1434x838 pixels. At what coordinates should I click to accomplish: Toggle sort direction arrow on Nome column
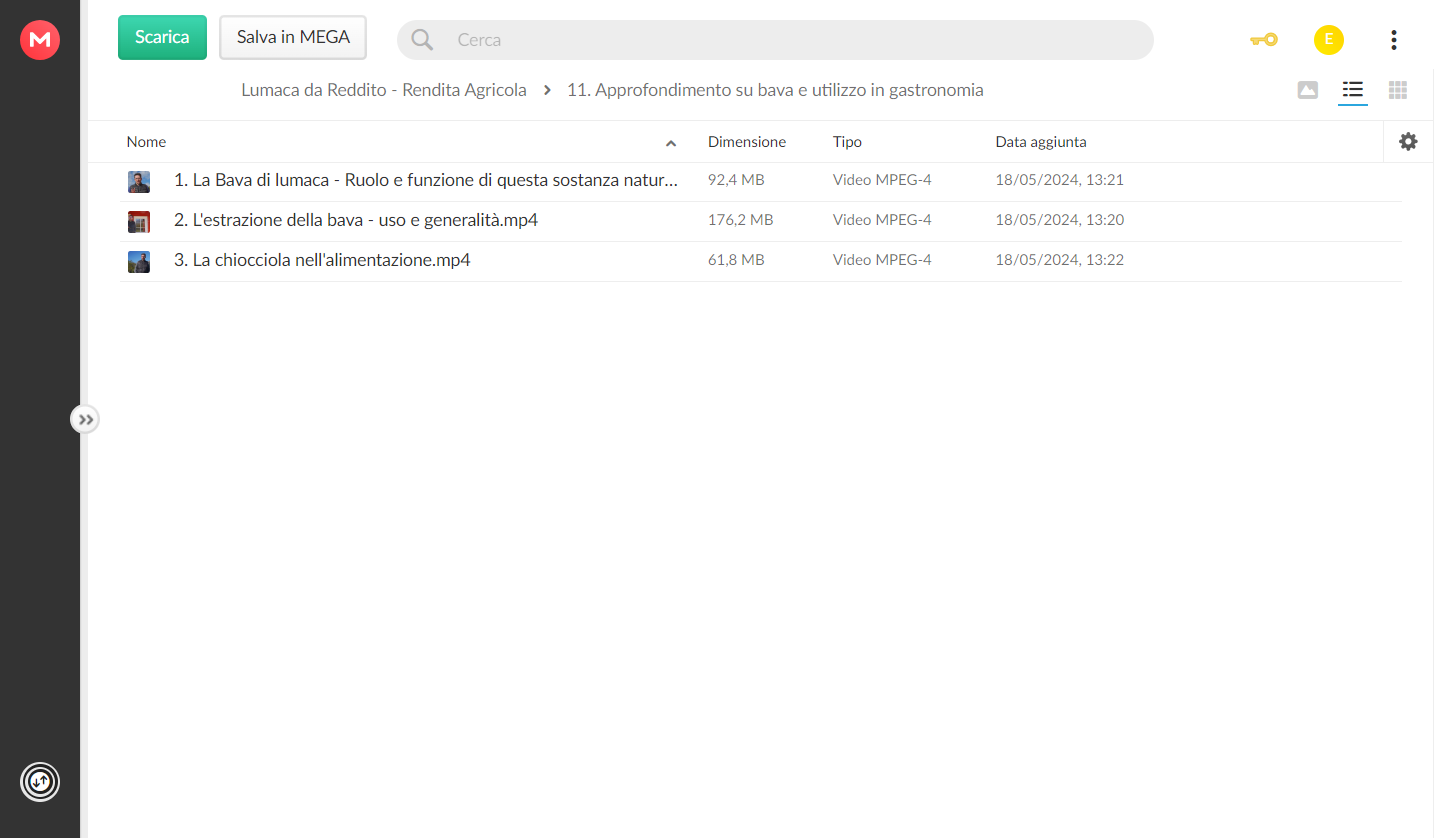(x=671, y=143)
